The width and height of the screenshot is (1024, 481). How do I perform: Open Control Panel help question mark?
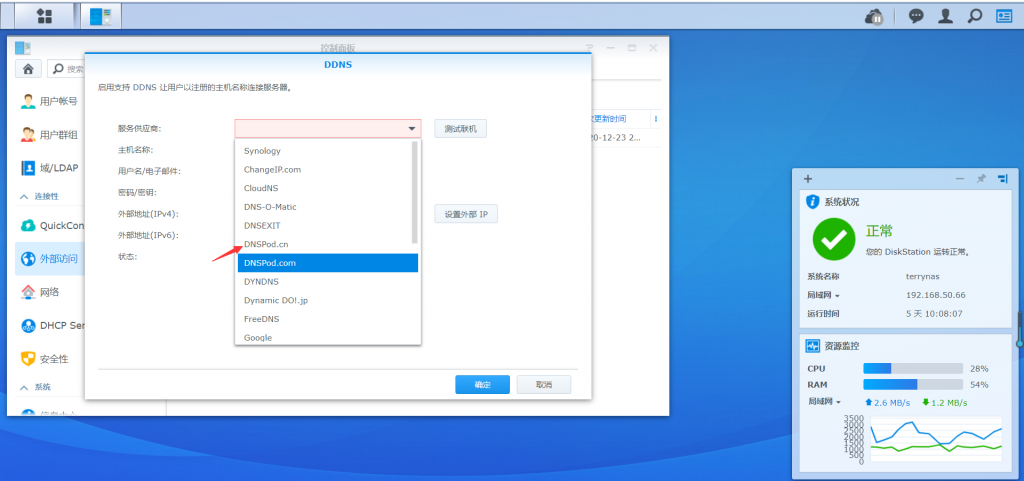pos(589,48)
